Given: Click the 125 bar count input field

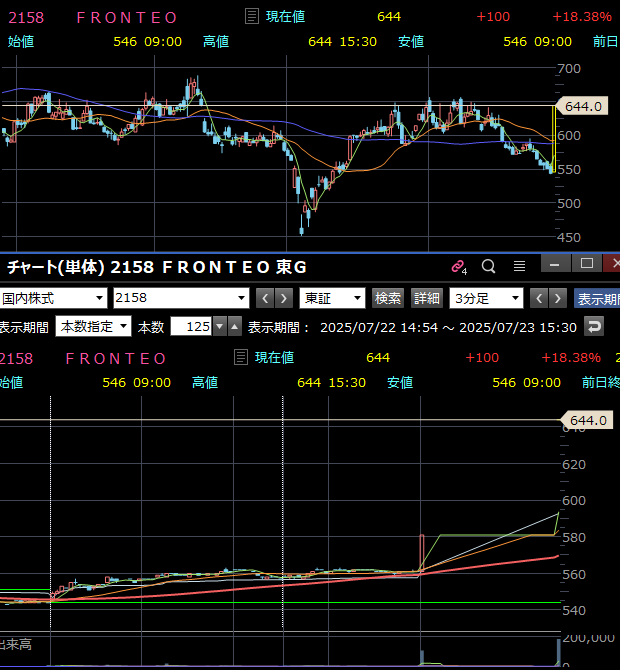Looking at the screenshot, I should point(191,327).
